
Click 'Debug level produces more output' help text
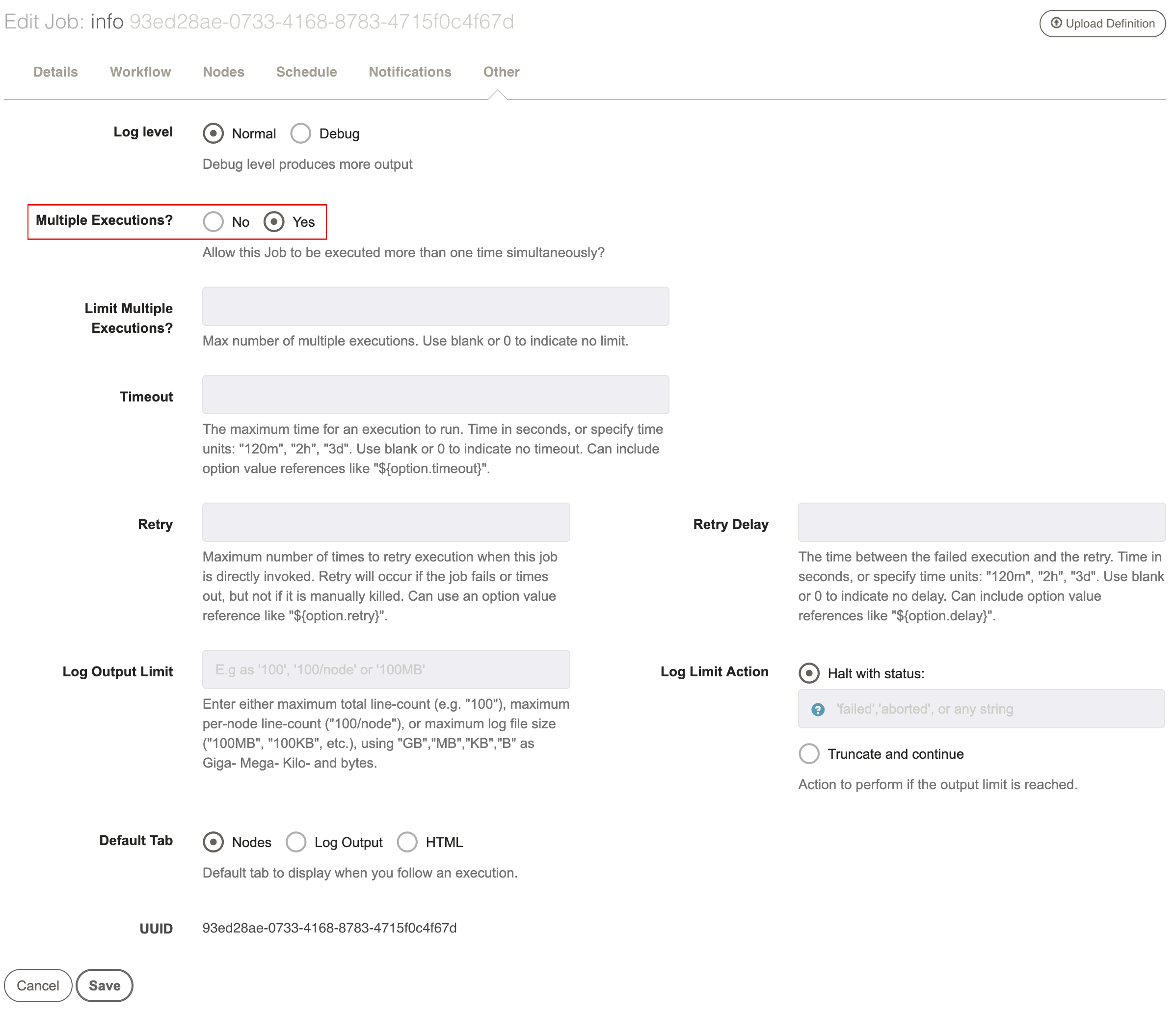pyautogui.click(x=307, y=164)
